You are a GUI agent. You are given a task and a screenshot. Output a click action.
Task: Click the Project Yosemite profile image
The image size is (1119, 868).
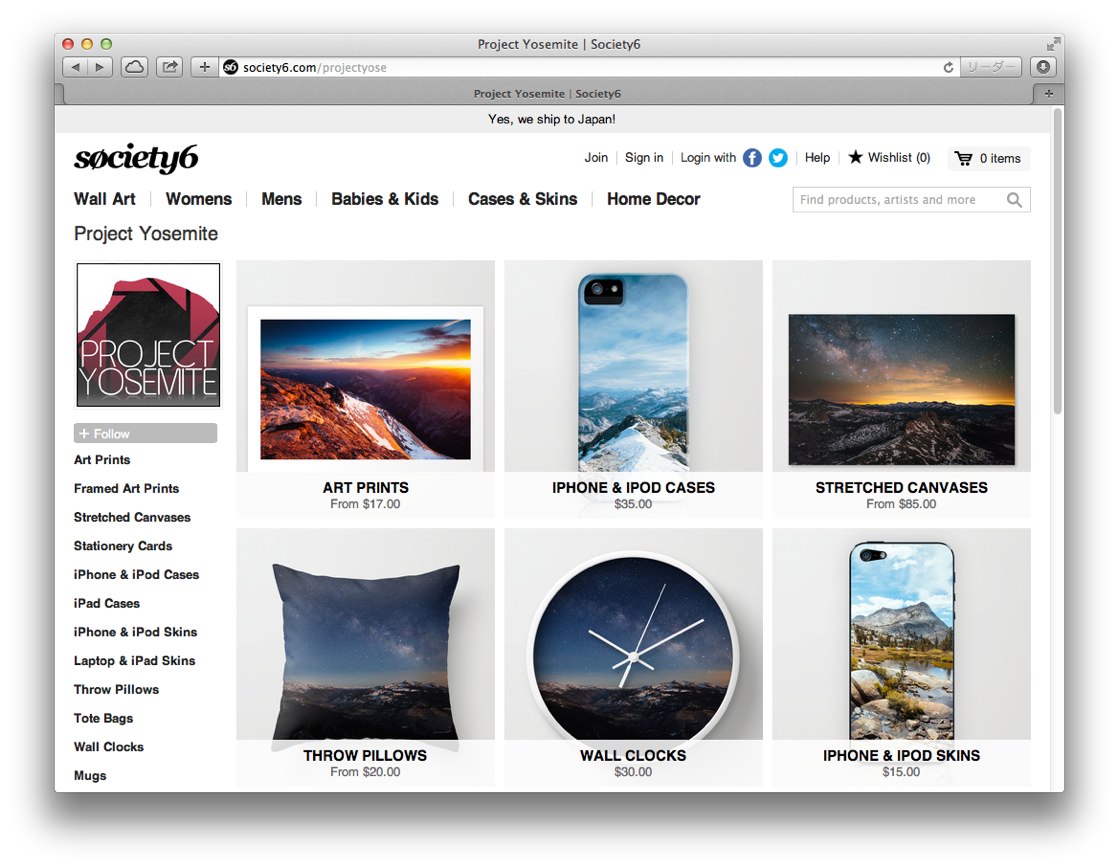coord(148,335)
